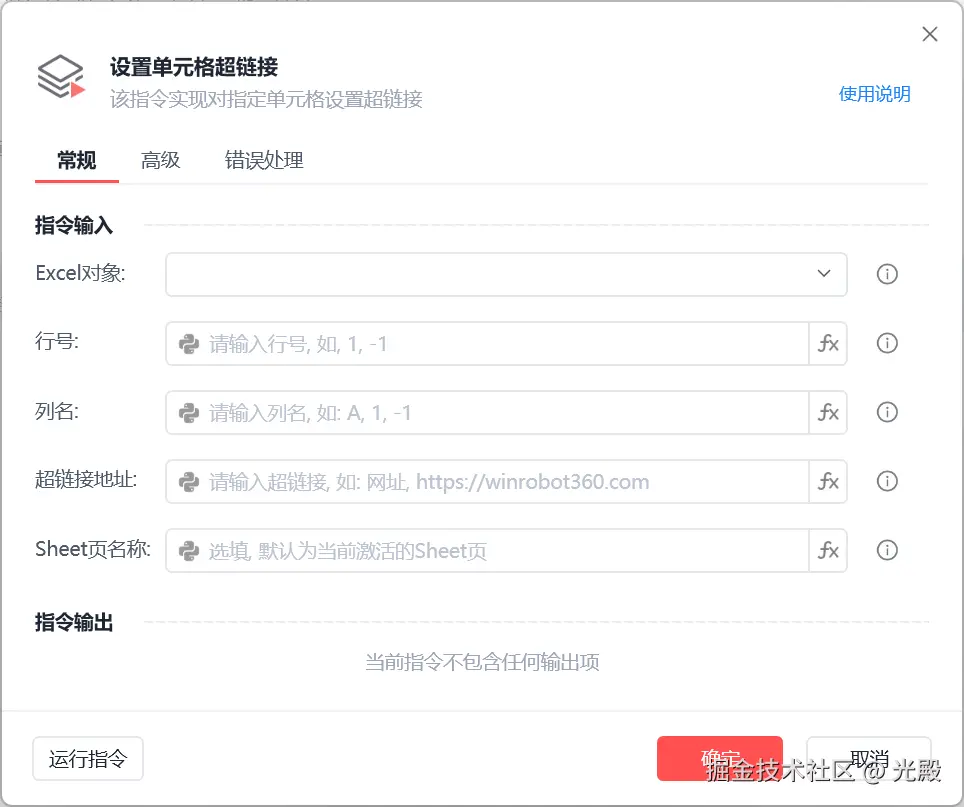Click the 运行指令 button
The width and height of the screenshot is (964, 807).
click(88, 758)
